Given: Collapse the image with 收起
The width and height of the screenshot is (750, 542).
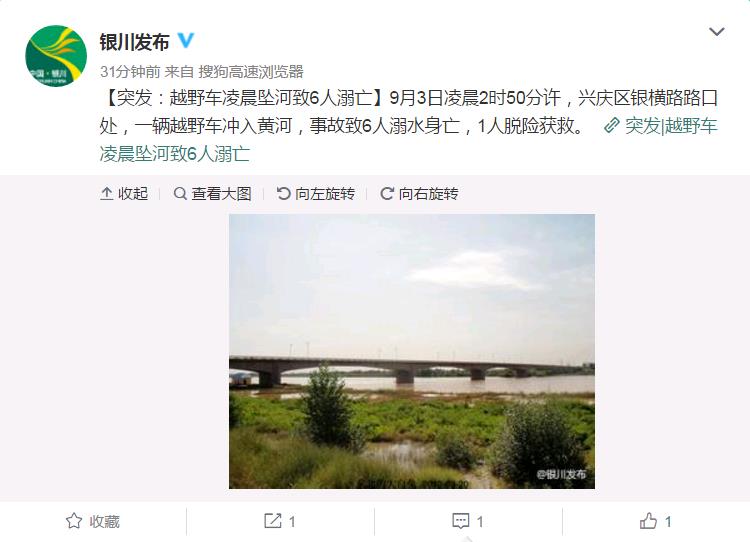Looking at the screenshot, I should click(124, 194).
